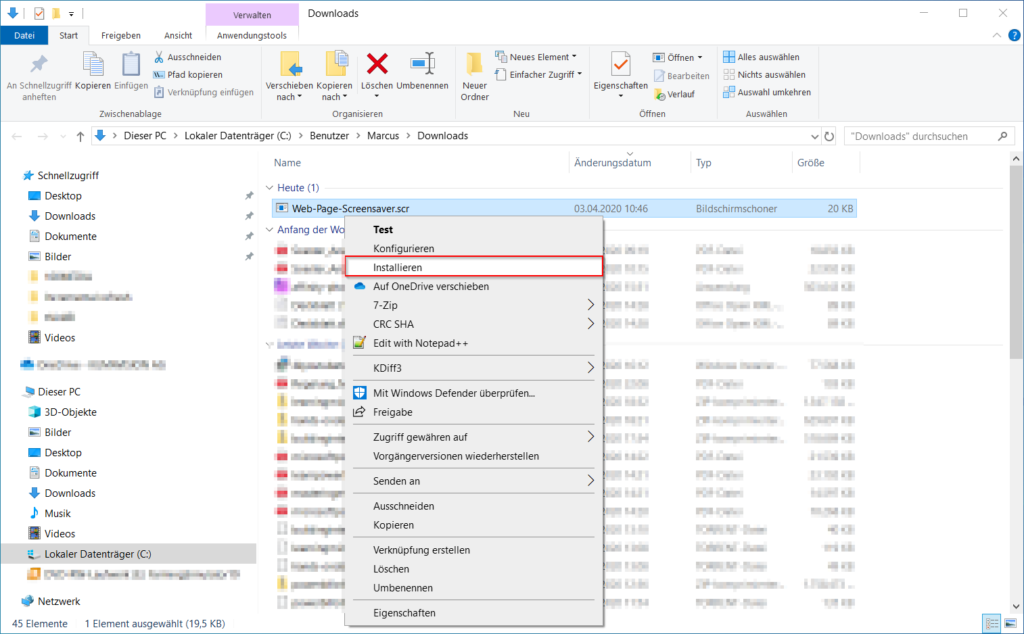Collapse the 'Heute (1)' group
This screenshot has width=1024, height=634.
tap(270, 187)
